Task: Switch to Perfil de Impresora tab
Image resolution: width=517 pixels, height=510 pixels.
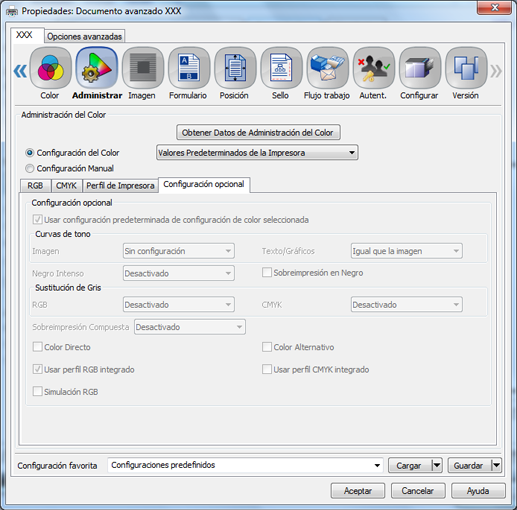Action: pos(120,186)
